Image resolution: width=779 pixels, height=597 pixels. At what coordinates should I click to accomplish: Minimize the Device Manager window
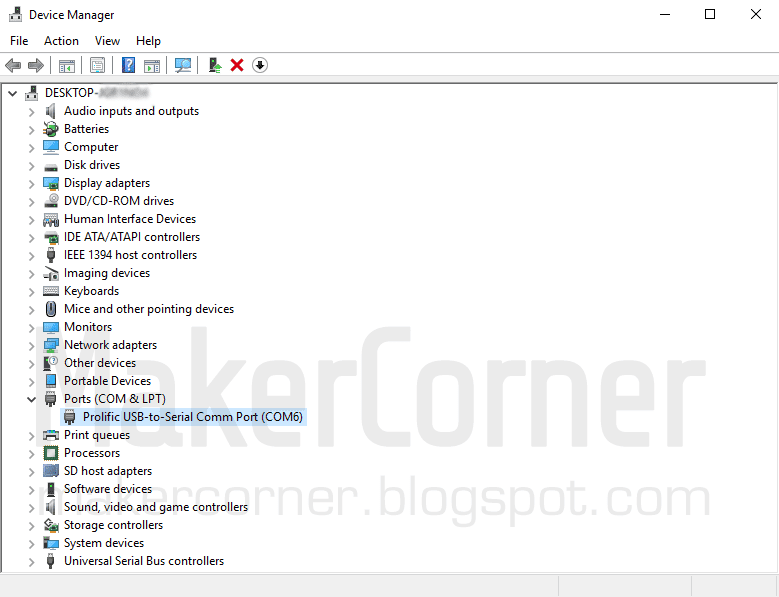(x=665, y=14)
